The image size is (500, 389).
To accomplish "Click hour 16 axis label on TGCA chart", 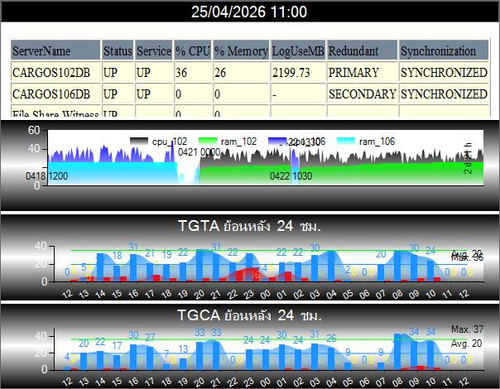I will coord(133,381).
